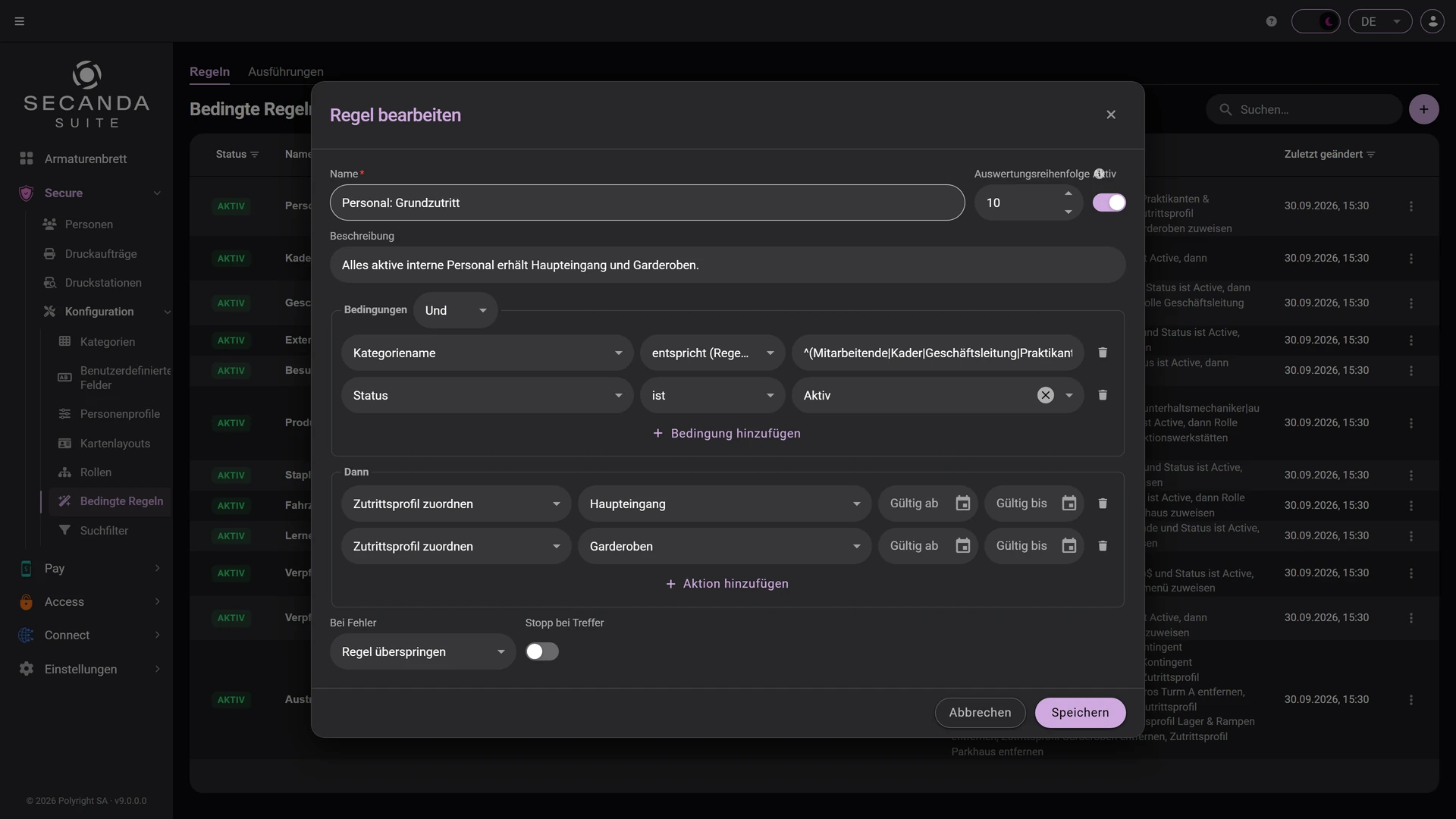Viewport: 1456px width, 819px height.
Task: Open the user account avatar menu
Action: pyautogui.click(x=1432, y=21)
